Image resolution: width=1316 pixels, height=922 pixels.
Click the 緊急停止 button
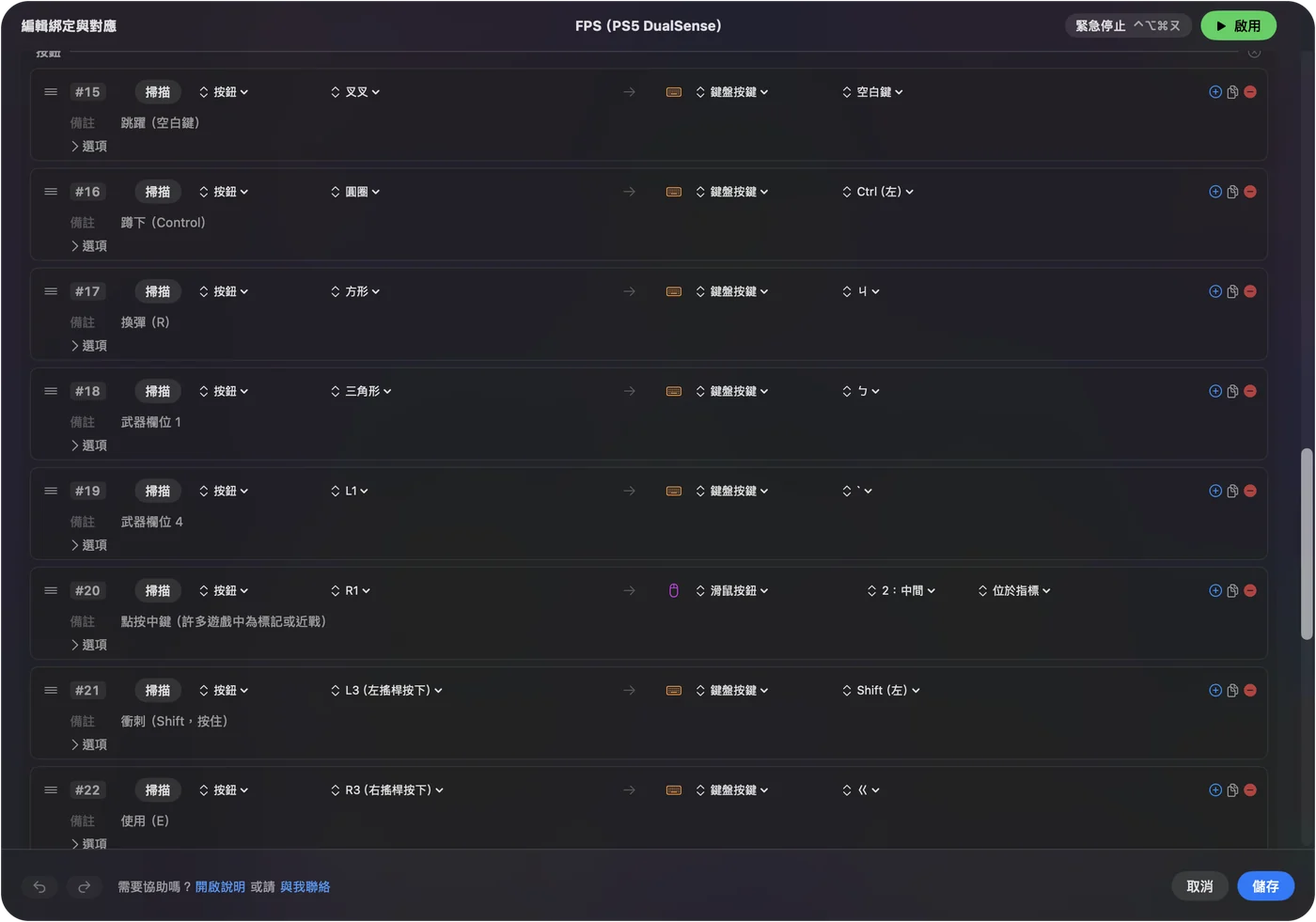[1128, 25]
